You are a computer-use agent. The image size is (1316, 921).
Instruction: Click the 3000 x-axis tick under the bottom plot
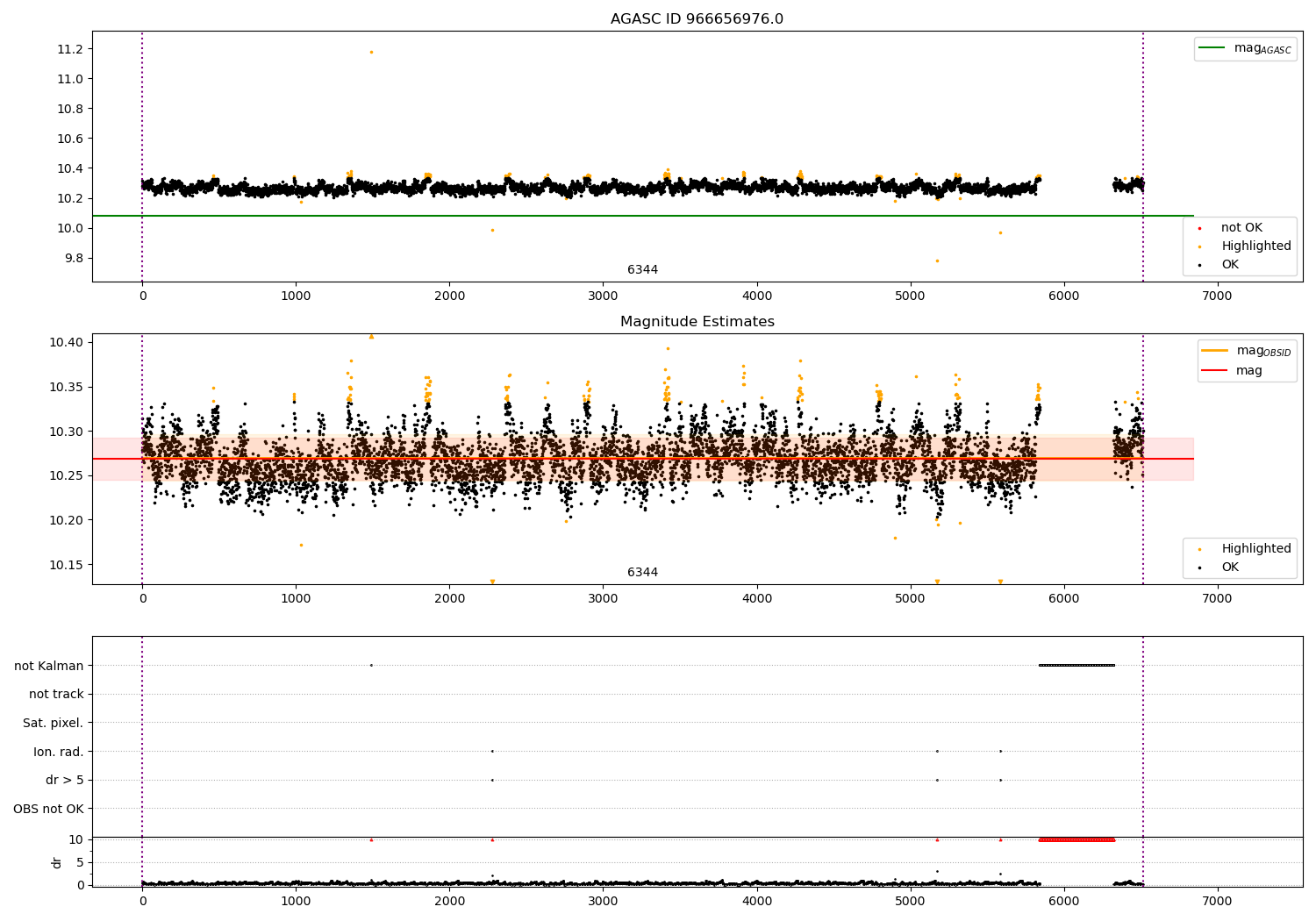coord(603,902)
